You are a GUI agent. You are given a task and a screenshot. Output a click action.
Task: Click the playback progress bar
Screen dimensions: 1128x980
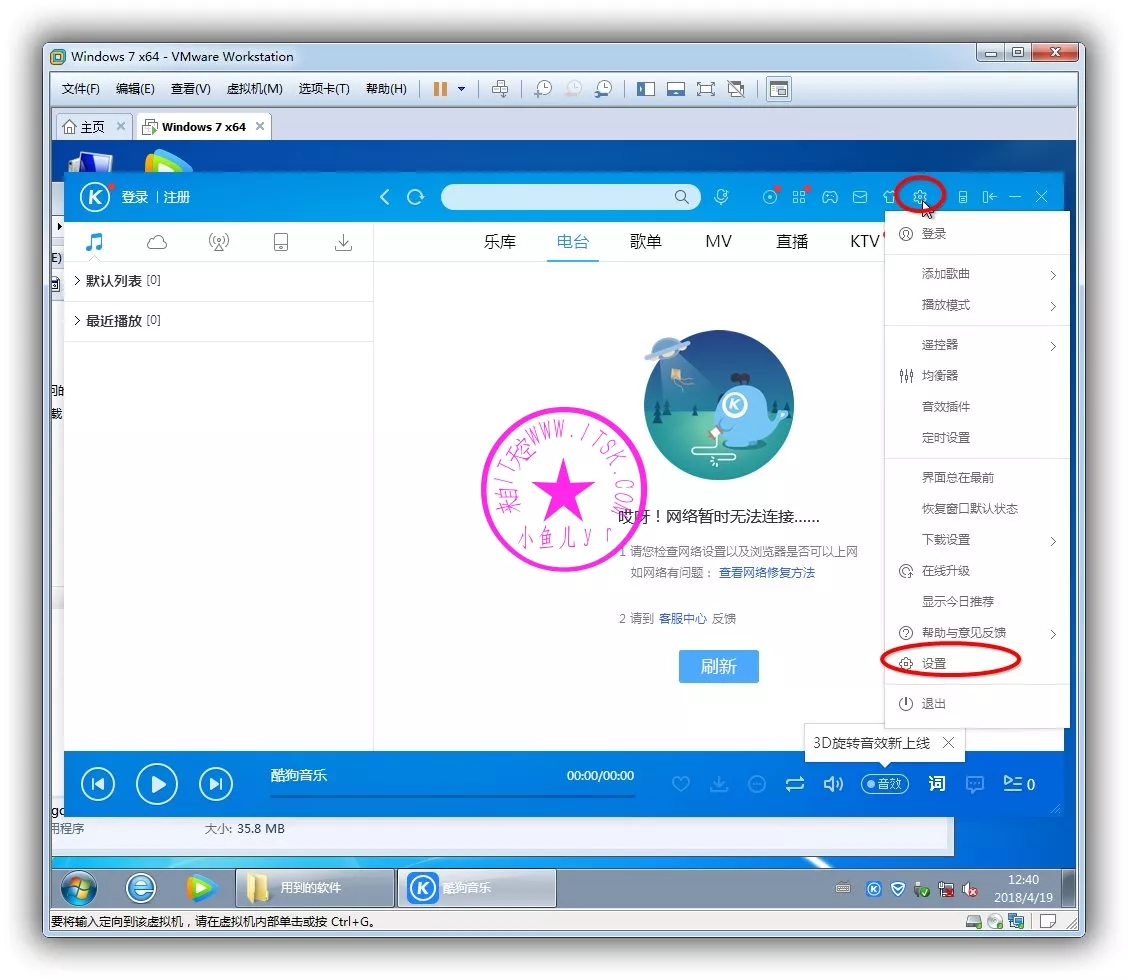tap(452, 796)
